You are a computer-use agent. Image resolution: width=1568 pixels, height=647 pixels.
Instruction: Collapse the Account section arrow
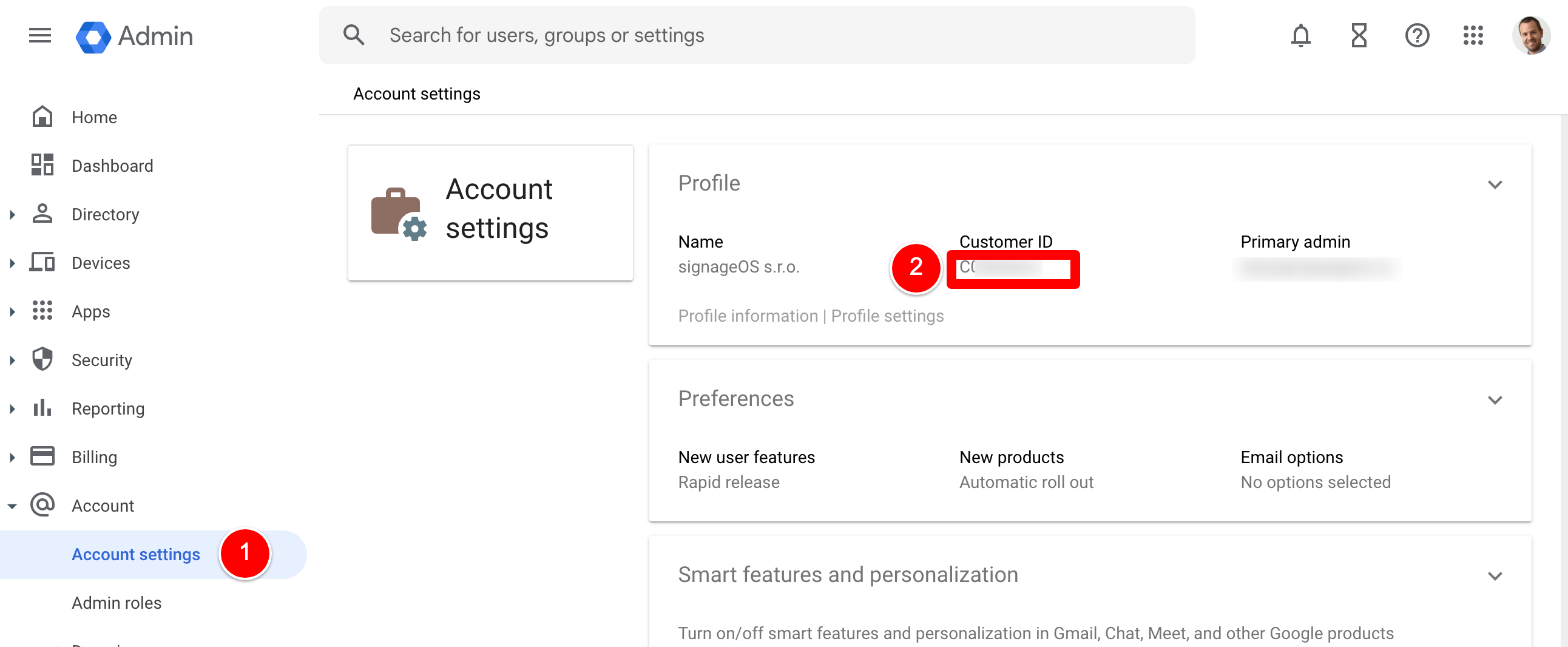point(12,506)
